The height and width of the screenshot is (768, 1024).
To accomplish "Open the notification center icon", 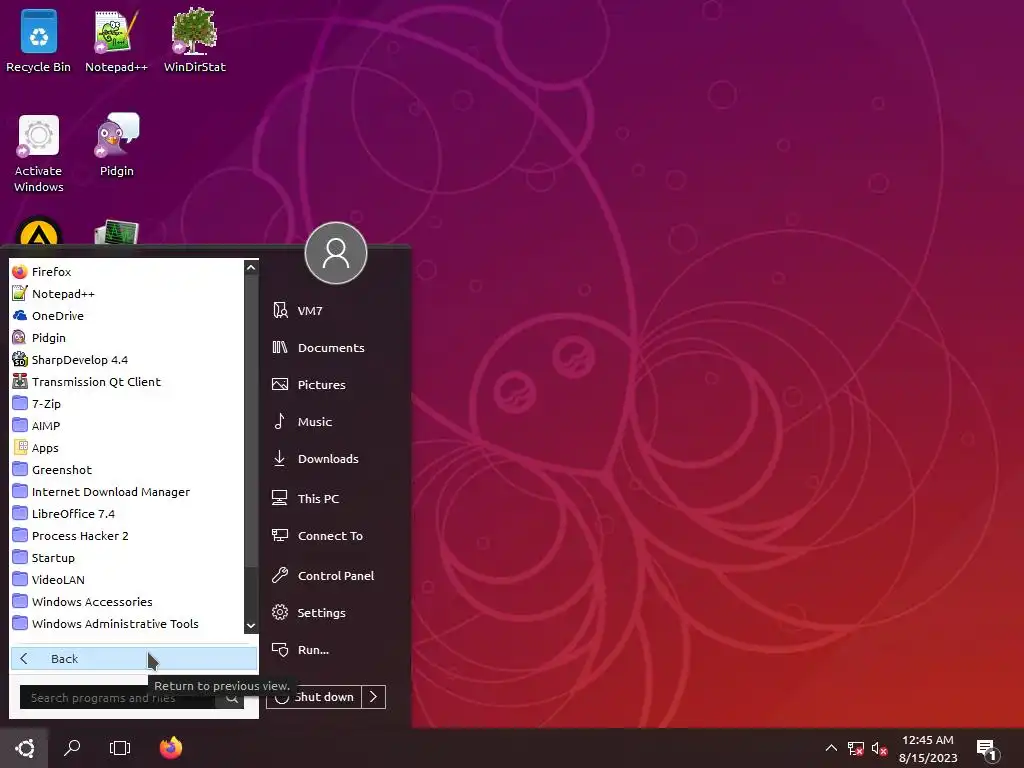I will click(986, 750).
